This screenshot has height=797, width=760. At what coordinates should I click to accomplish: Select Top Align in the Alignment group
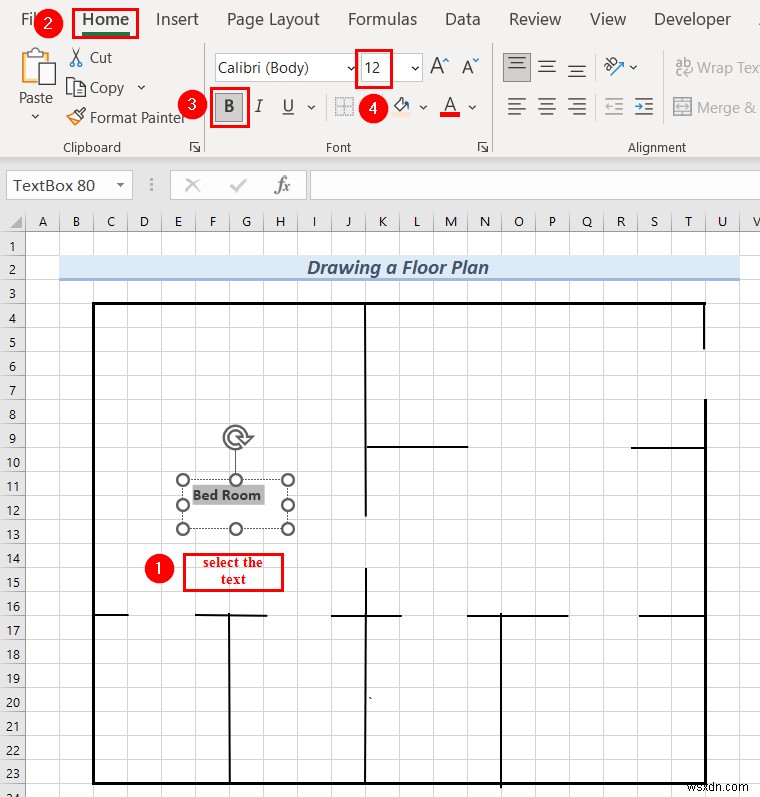(x=517, y=67)
